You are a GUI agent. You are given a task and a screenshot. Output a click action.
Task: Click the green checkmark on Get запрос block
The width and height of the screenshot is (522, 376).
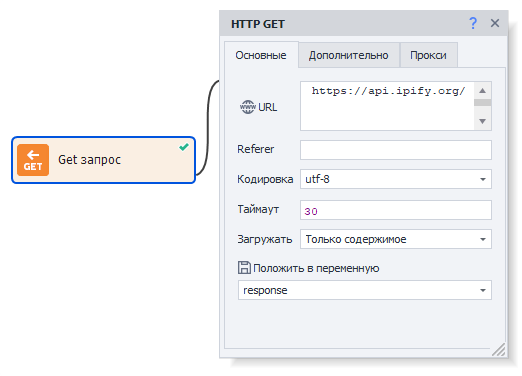pyautogui.click(x=184, y=147)
